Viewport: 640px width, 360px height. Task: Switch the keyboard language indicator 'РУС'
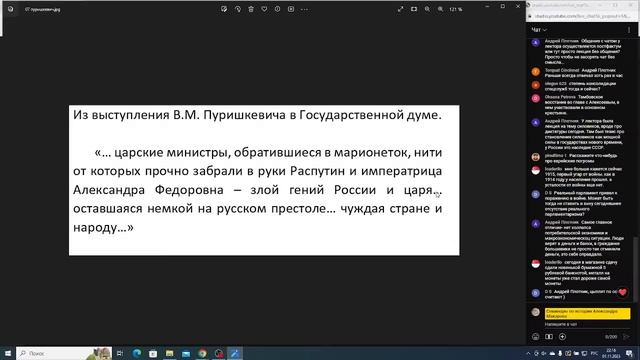pyautogui.click(x=594, y=353)
